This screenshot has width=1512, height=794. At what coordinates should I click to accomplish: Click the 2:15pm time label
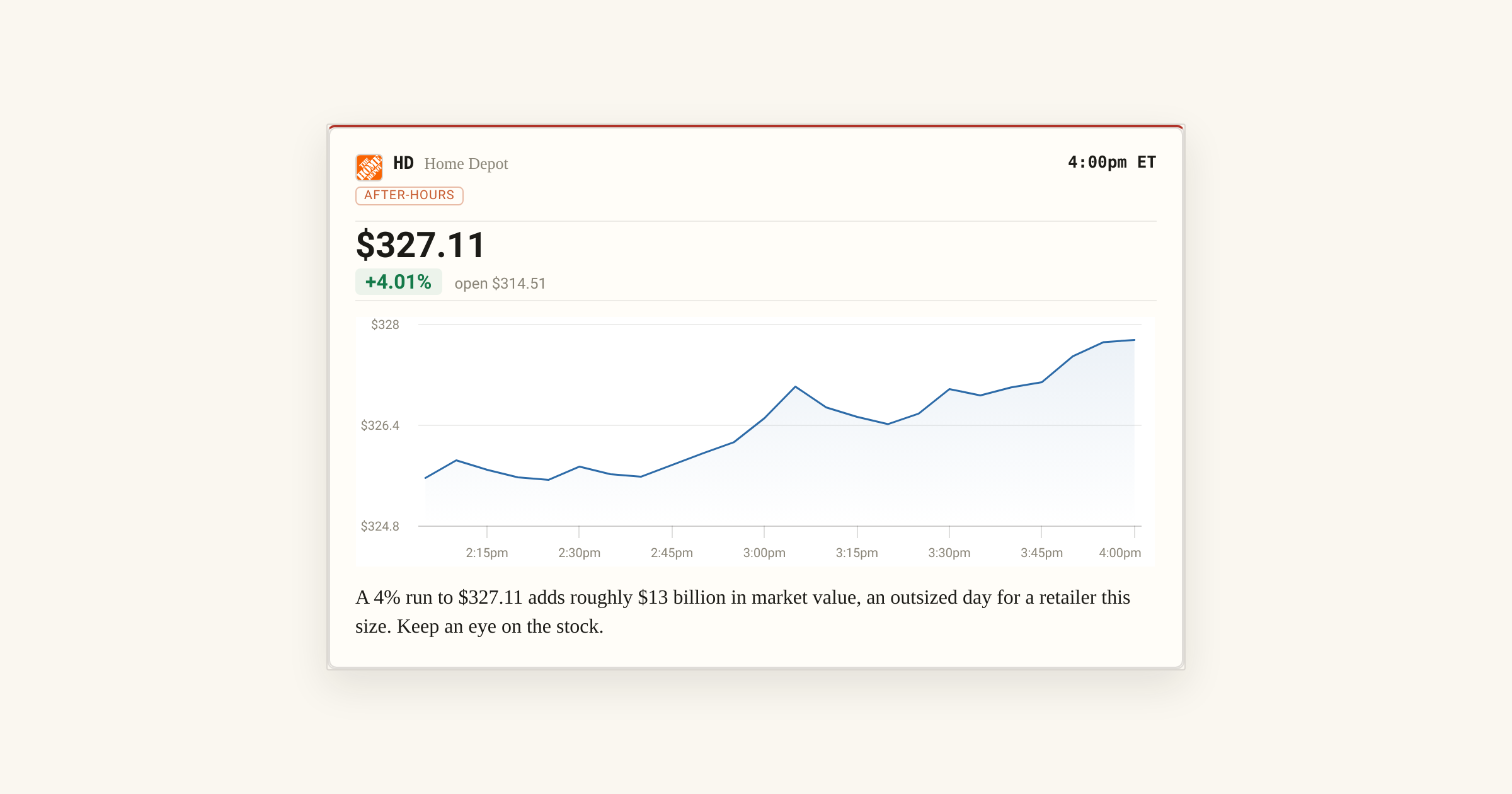[x=487, y=553]
